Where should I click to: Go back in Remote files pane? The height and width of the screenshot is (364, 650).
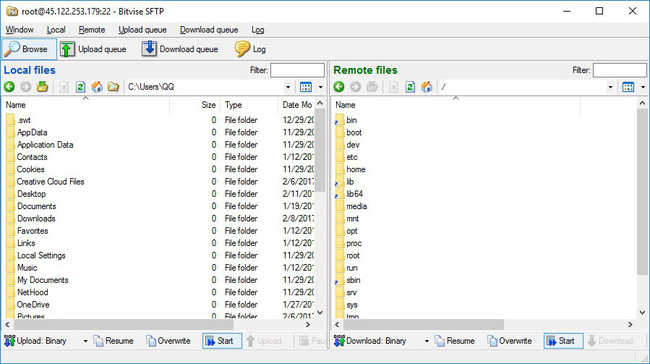pyautogui.click(x=339, y=87)
